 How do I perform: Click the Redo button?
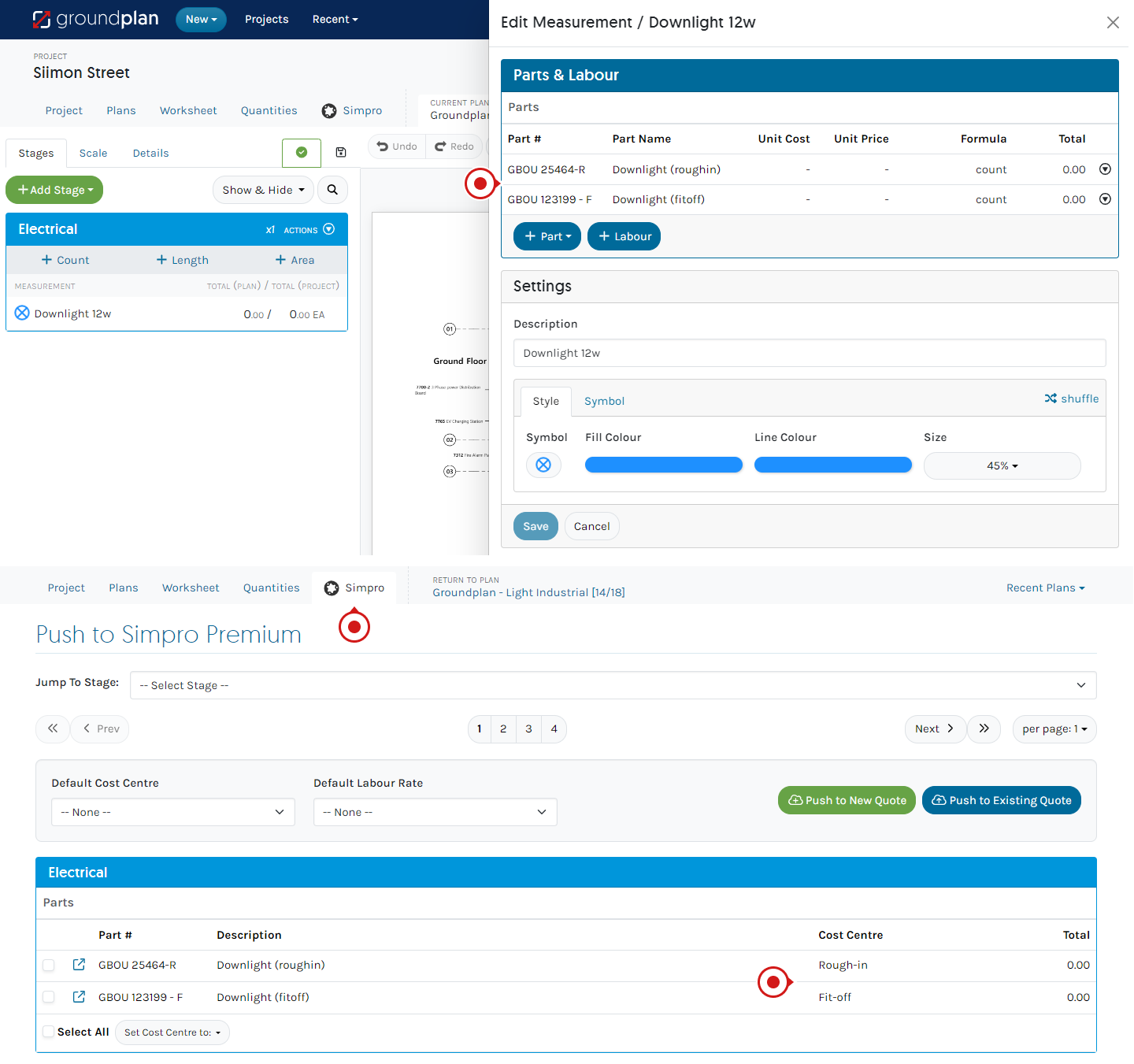(x=454, y=146)
